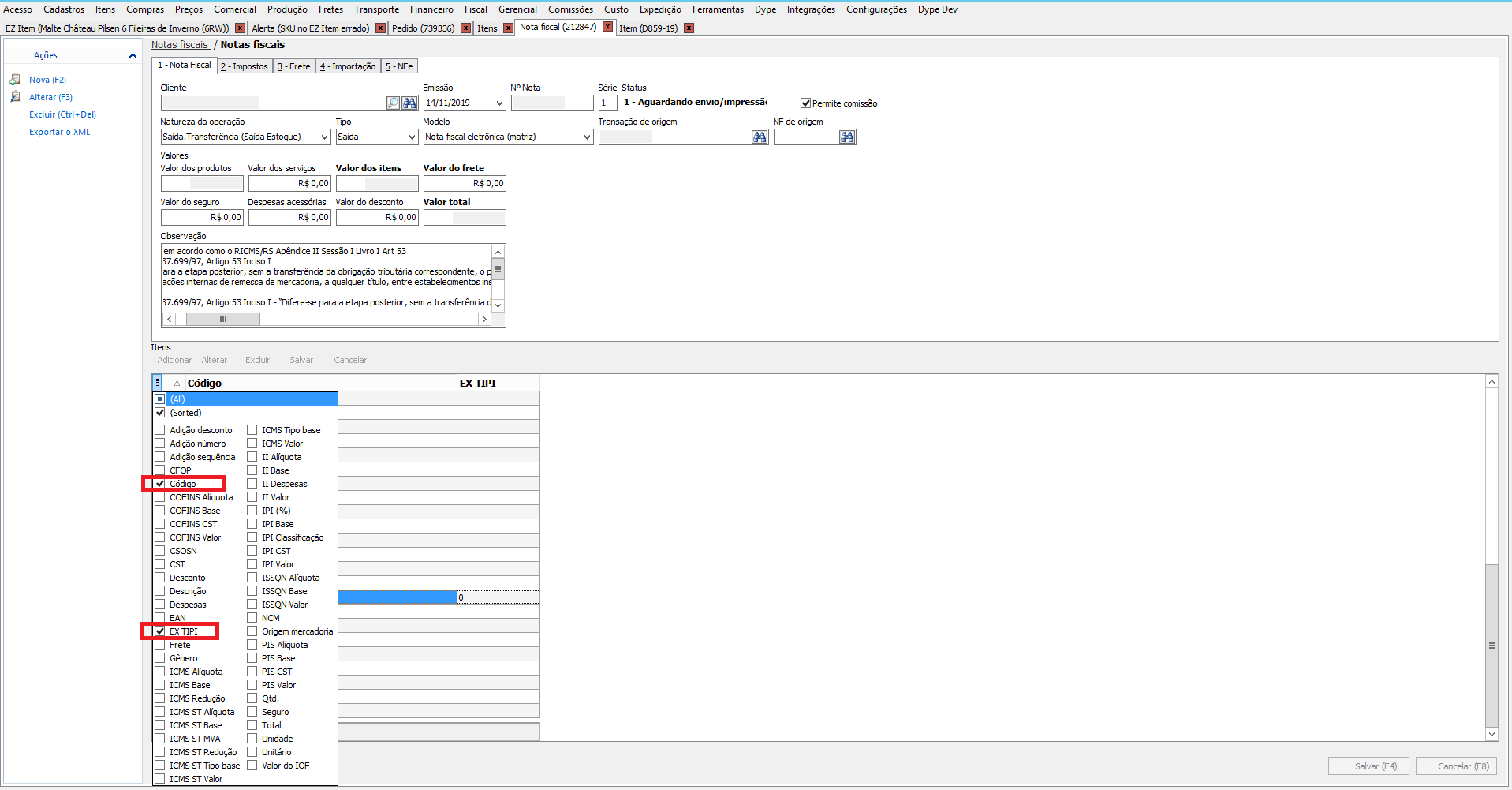This screenshot has height=790, width=1512.
Task: Click the Nº Nota input field
Action: [552, 103]
